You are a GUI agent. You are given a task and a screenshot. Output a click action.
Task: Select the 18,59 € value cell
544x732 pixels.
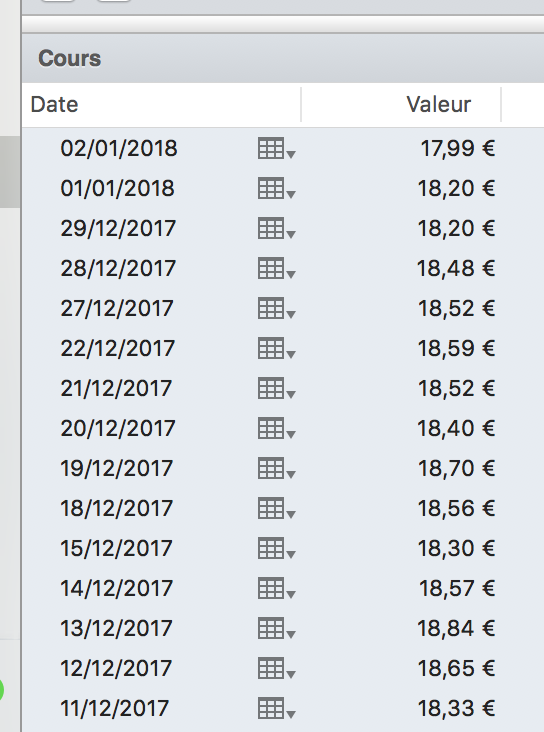pos(456,348)
